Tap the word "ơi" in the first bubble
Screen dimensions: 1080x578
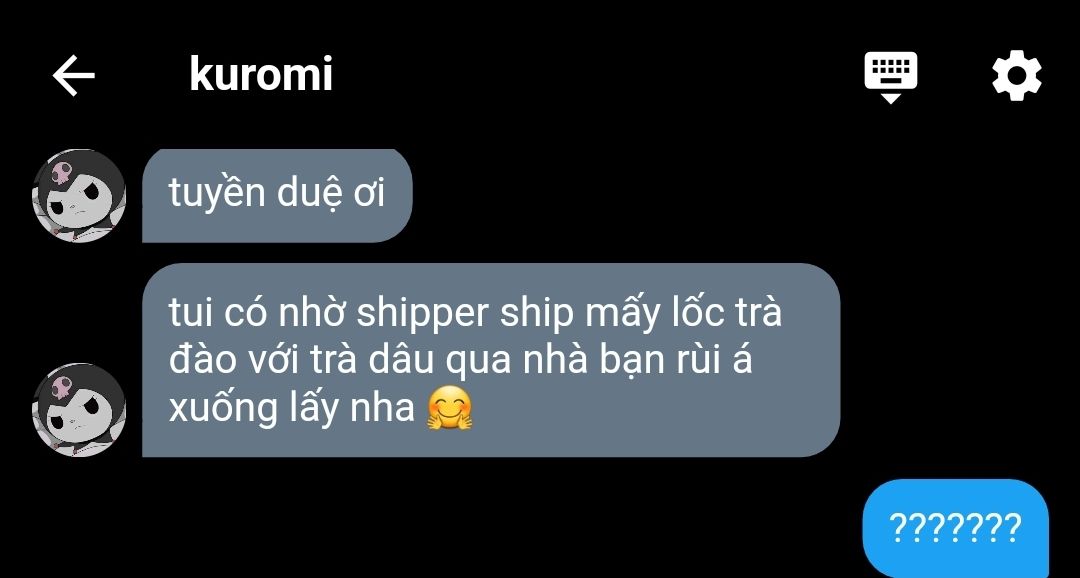pyautogui.click(x=368, y=195)
